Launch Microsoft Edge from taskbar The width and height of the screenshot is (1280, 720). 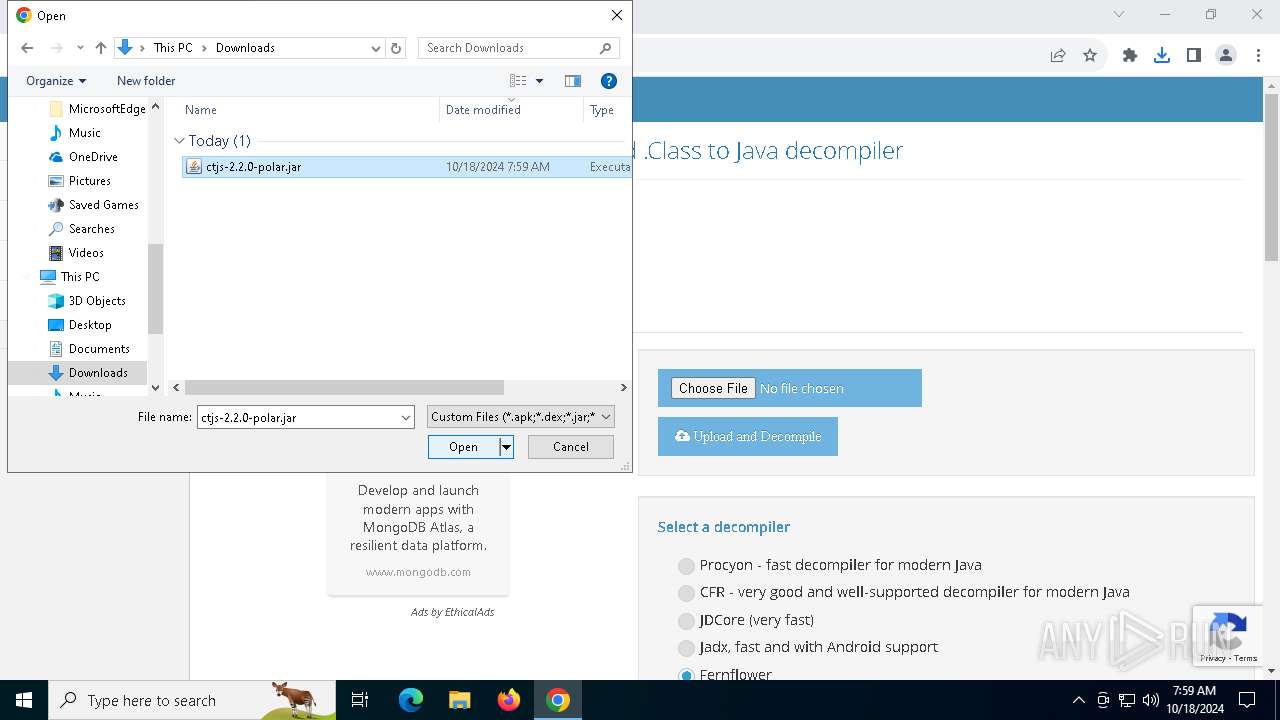411,700
